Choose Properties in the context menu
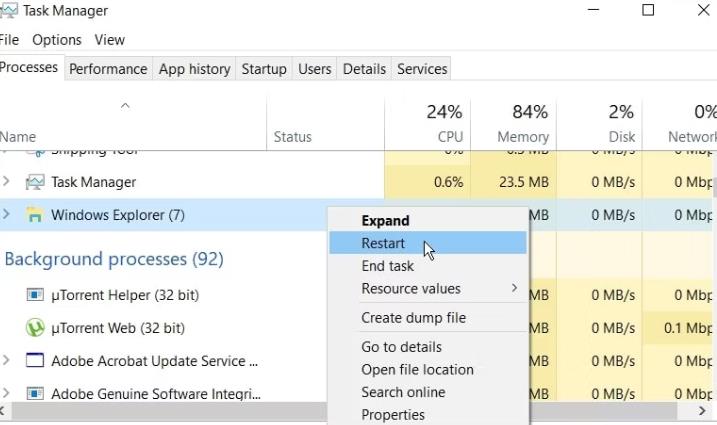Viewport: 717px width, 425px height. click(428, 414)
